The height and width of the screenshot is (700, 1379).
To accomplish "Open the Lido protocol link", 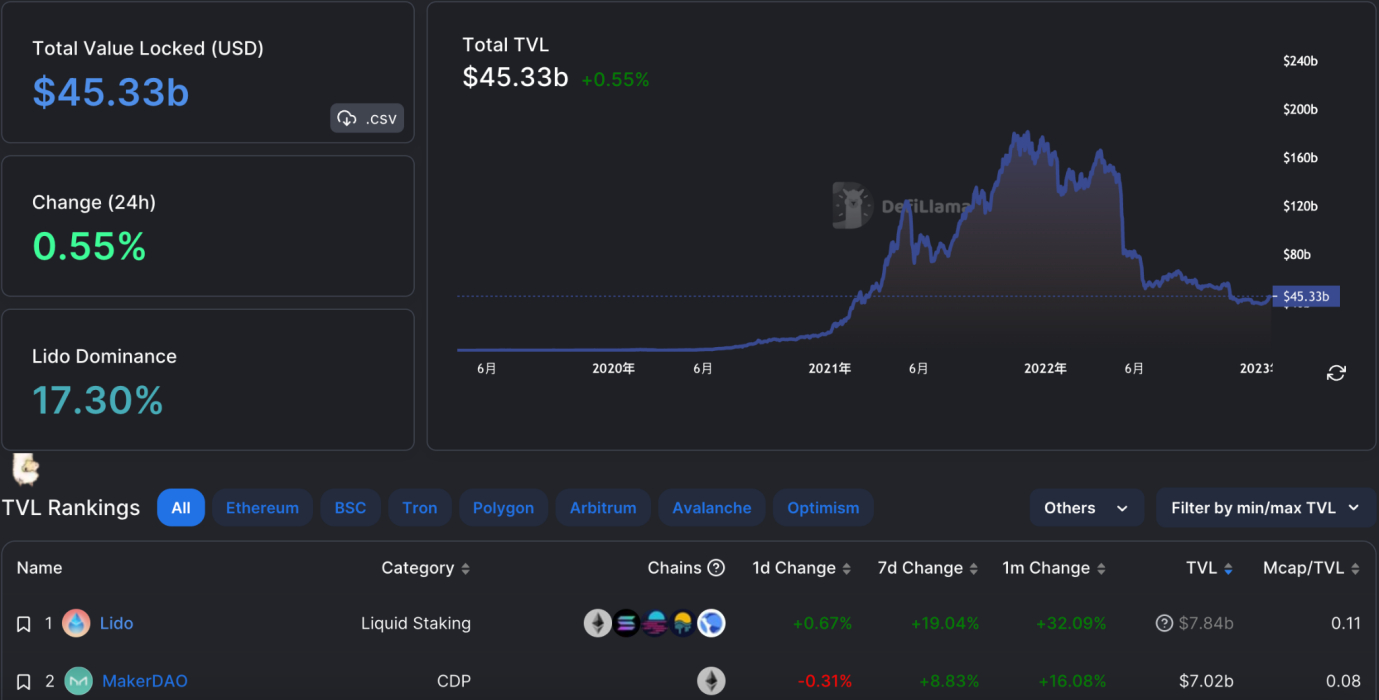I will point(116,623).
